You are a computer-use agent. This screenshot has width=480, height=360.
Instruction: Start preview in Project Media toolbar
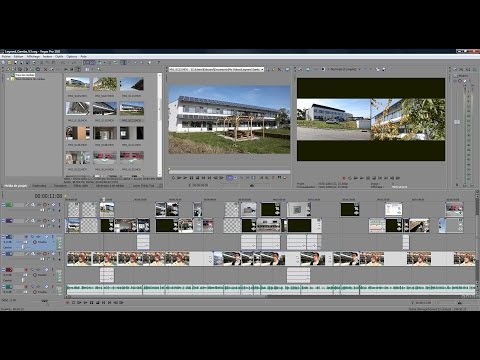(66, 69)
